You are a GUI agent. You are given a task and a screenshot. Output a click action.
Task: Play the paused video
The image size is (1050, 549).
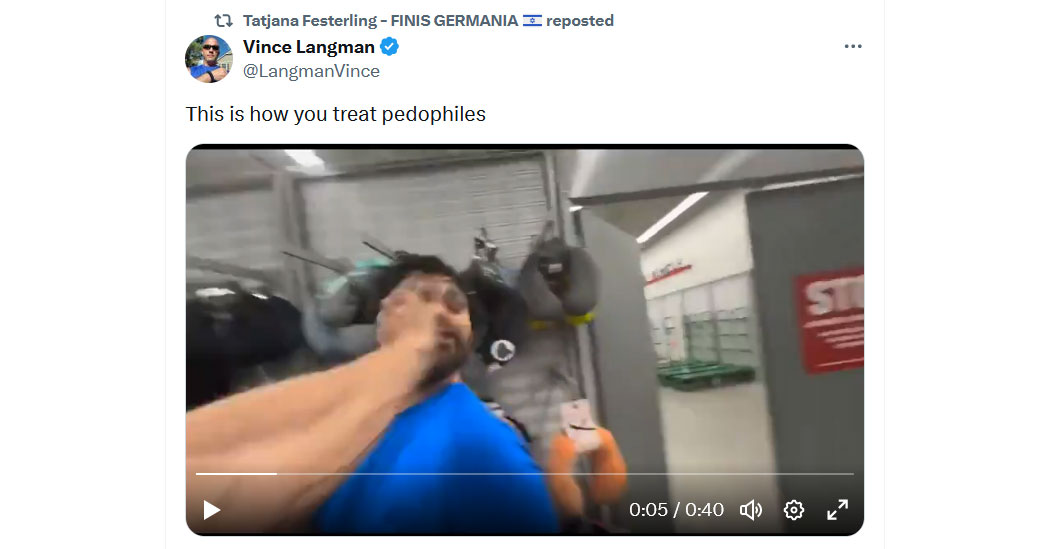click(212, 510)
